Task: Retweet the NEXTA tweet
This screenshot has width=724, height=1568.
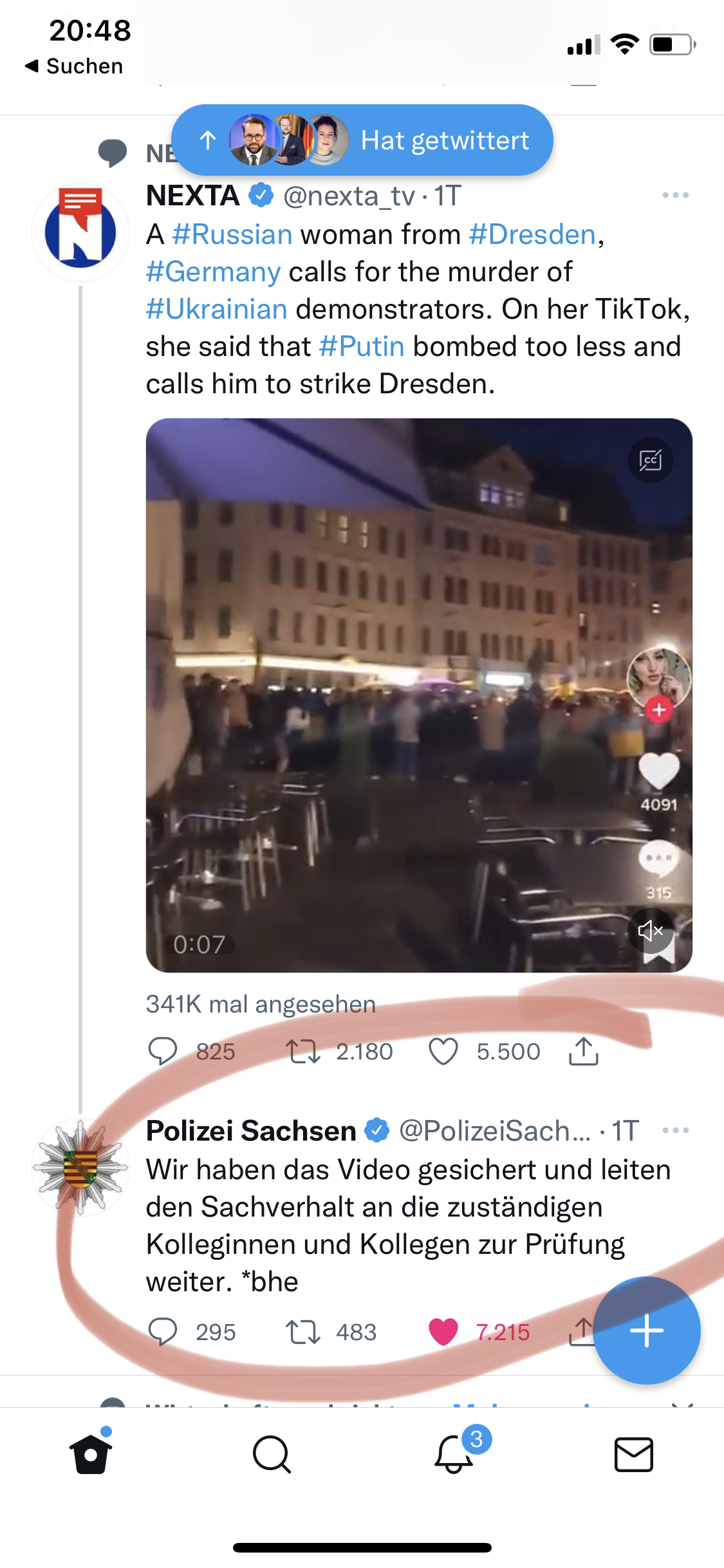Action: tap(303, 1052)
